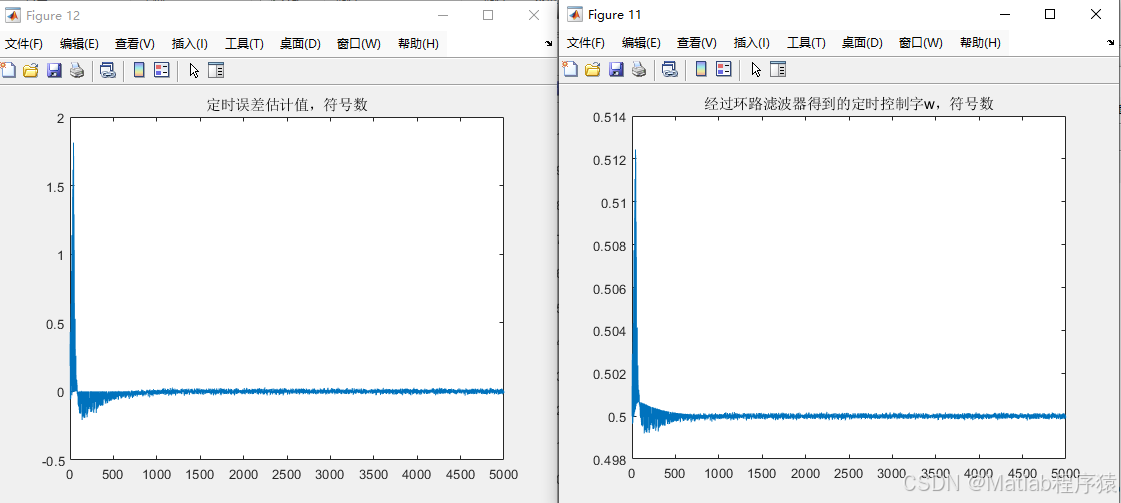Click MATLAB logo icon in Figure 11 title bar

tap(575, 14)
